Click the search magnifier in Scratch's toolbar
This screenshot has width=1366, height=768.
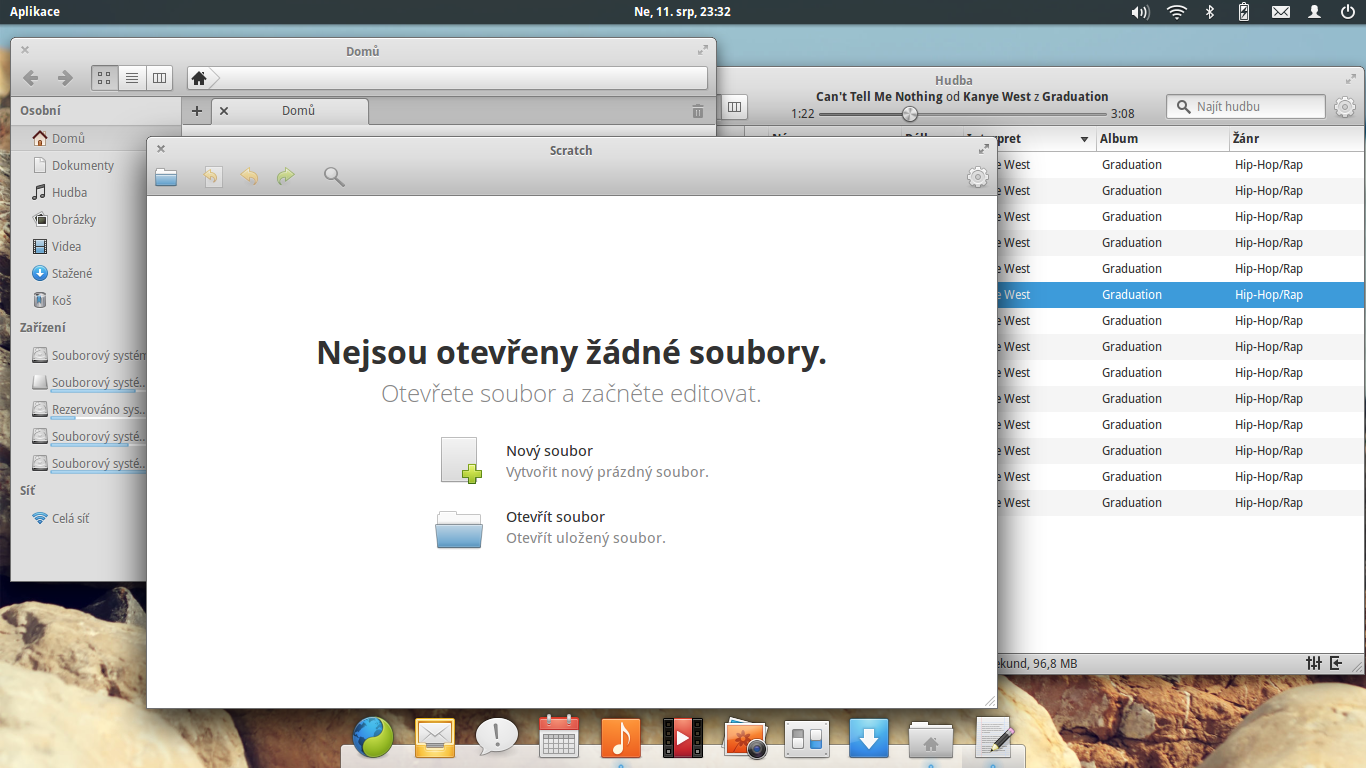point(333,176)
